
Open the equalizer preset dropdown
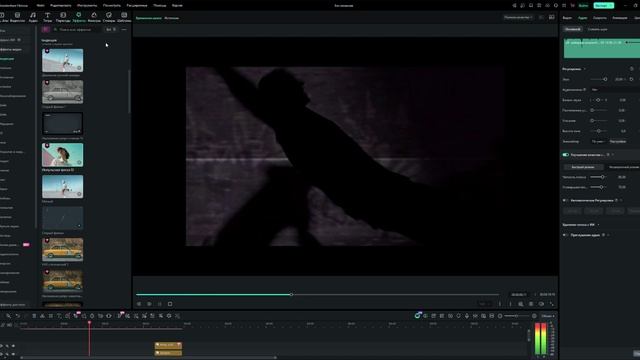[598, 142]
